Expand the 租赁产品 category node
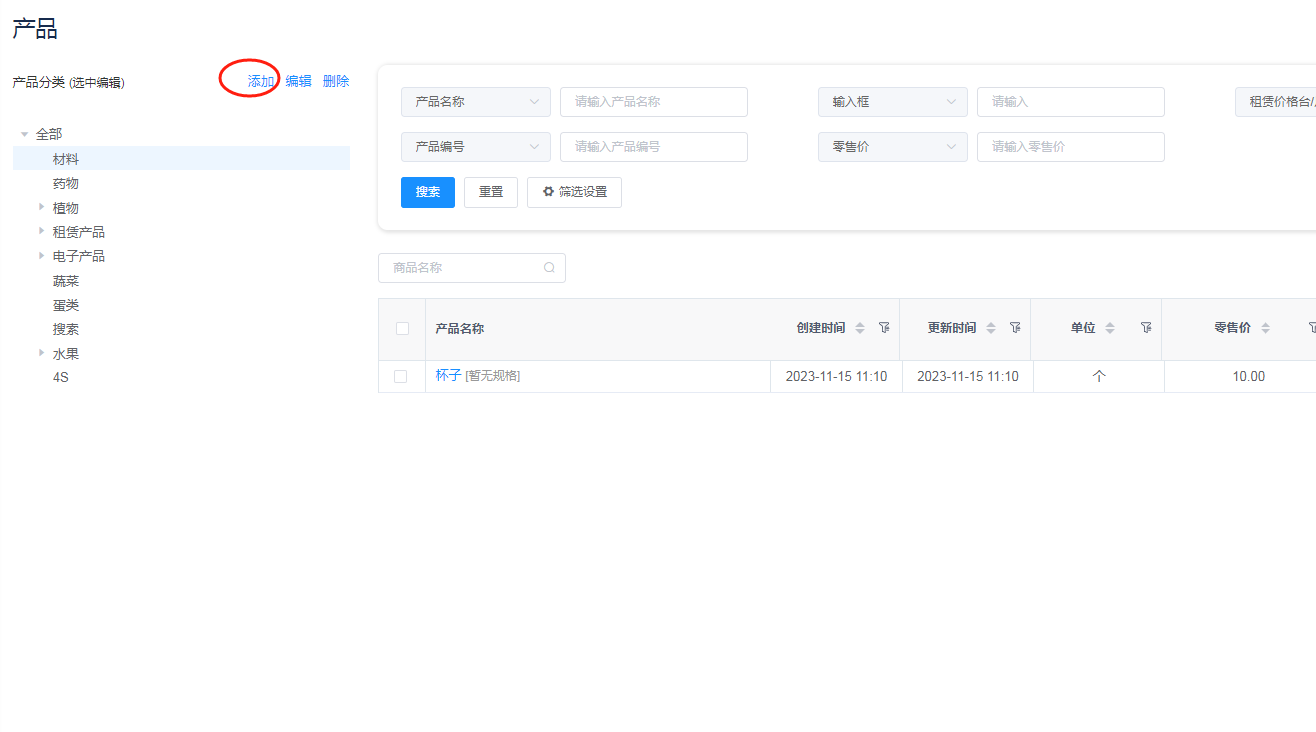This screenshot has height=732, width=1316. (42, 231)
